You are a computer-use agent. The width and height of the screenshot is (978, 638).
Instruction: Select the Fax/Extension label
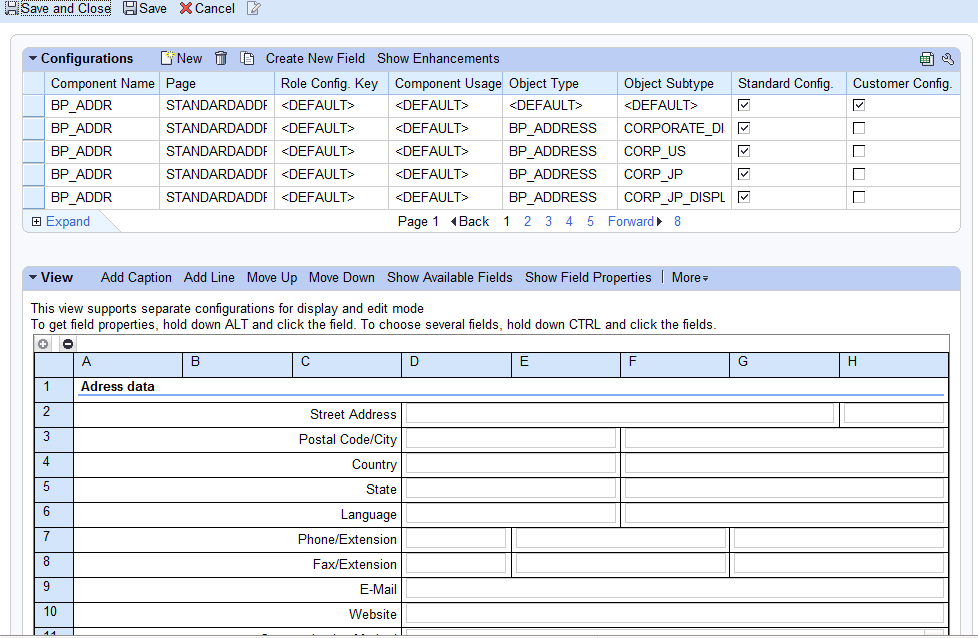(354, 564)
